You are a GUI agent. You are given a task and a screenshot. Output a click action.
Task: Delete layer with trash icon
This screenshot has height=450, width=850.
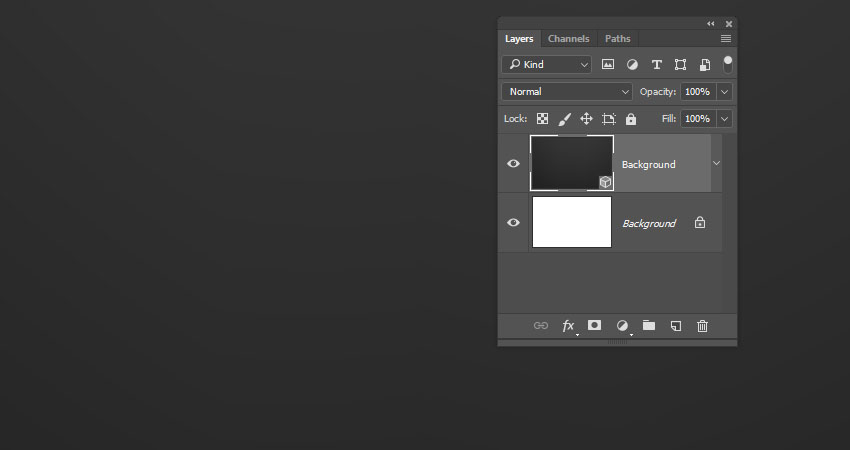click(x=702, y=326)
